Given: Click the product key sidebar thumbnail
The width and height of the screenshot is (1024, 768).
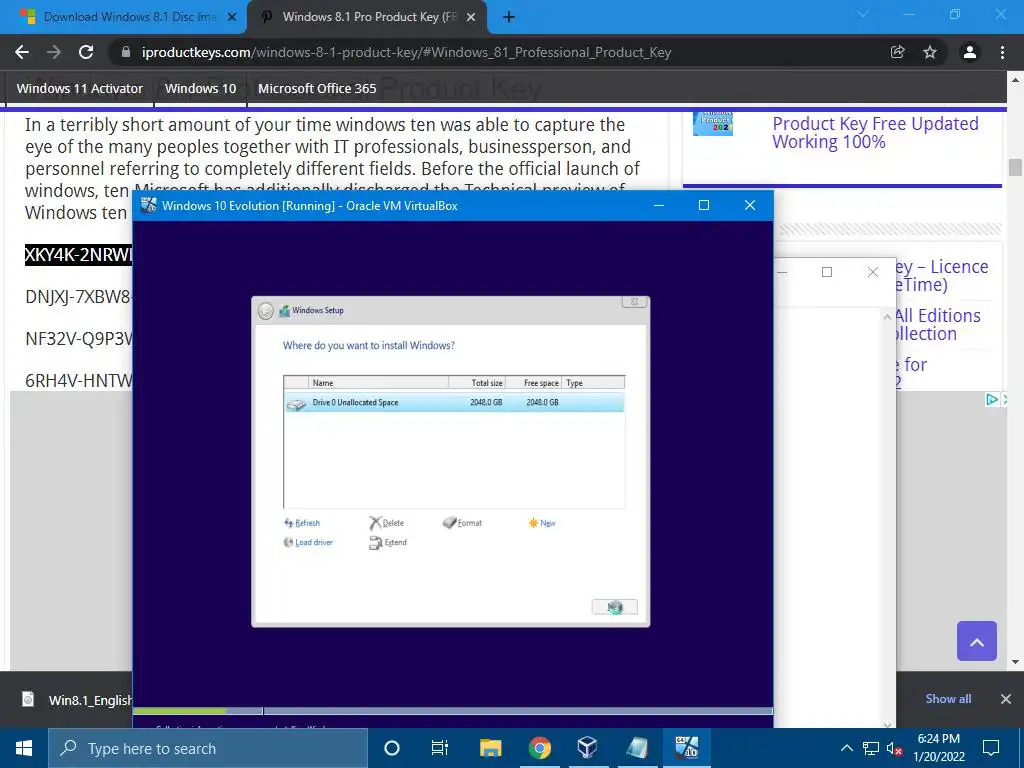Looking at the screenshot, I should pos(712,124).
